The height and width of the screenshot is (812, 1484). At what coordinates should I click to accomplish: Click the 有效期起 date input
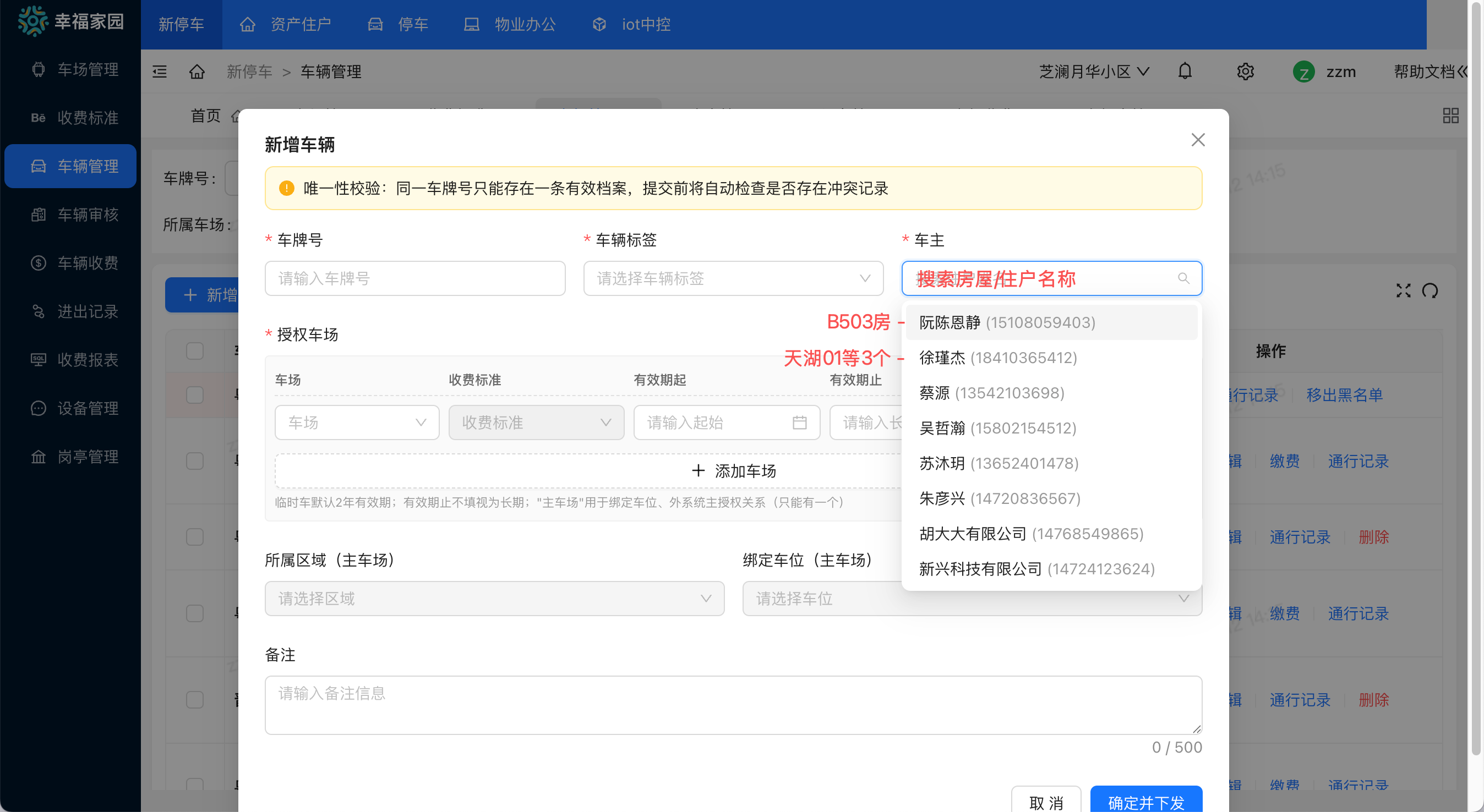[x=727, y=423]
